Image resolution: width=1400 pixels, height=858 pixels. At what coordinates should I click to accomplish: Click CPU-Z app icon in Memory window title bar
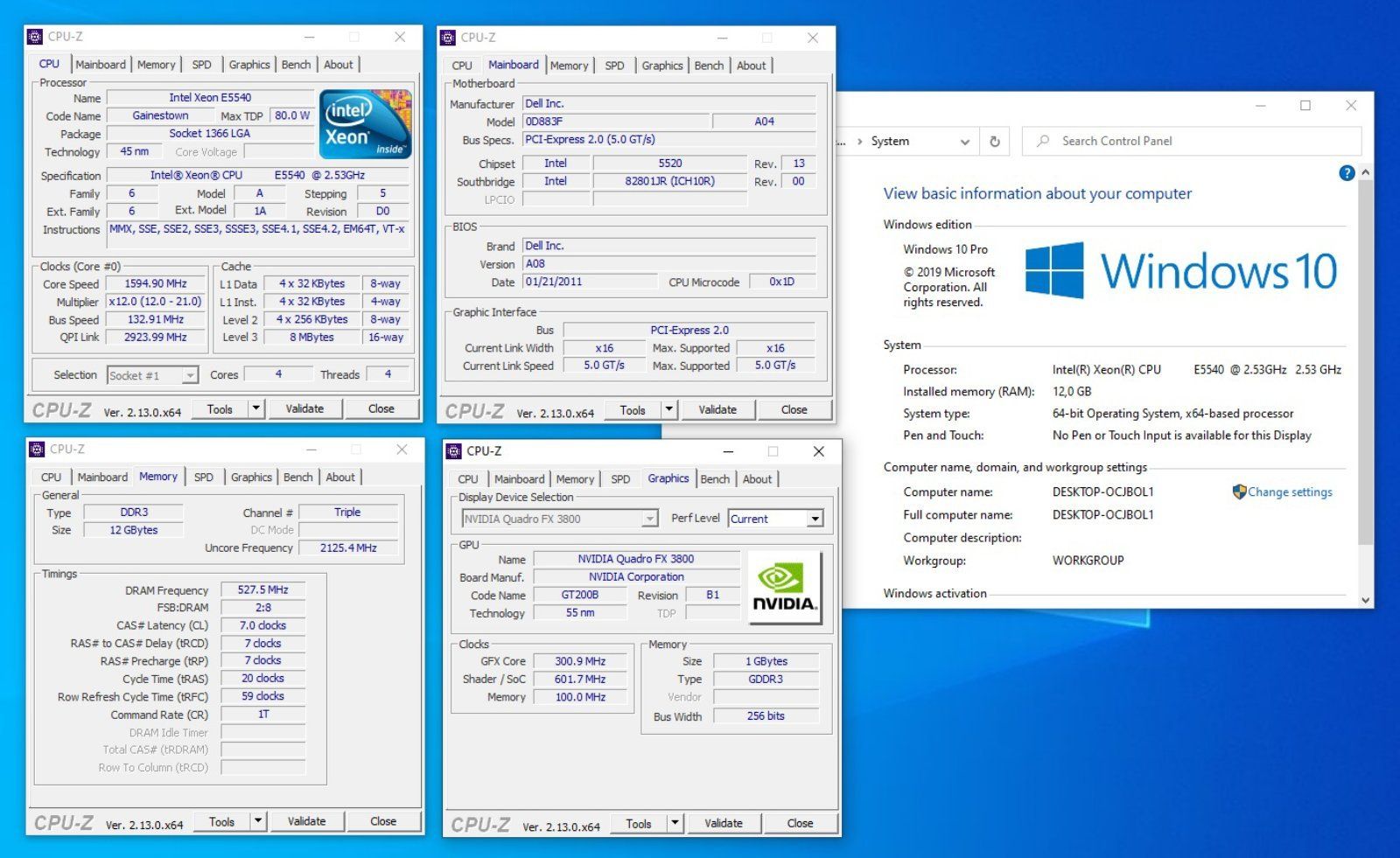click(x=37, y=450)
